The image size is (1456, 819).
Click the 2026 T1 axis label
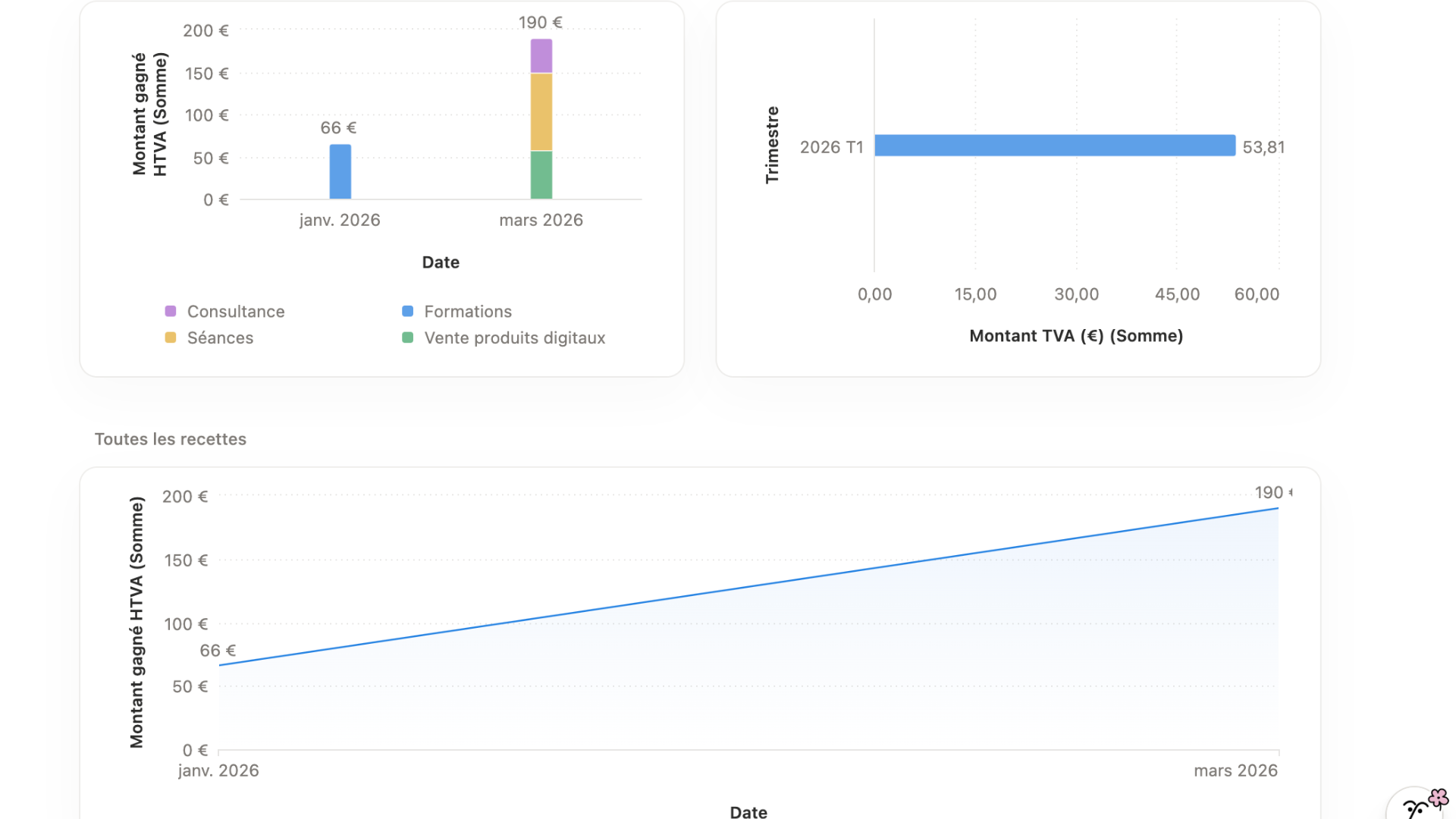point(831,147)
